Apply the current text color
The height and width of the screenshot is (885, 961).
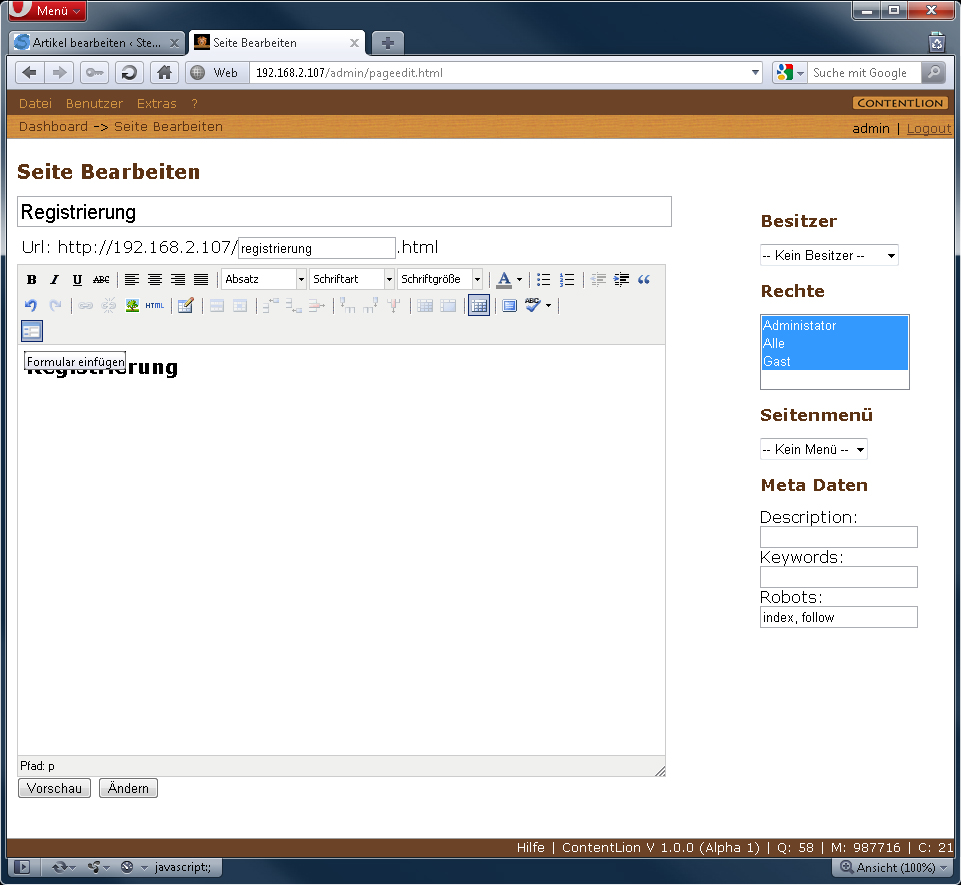pyautogui.click(x=504, y=279)
